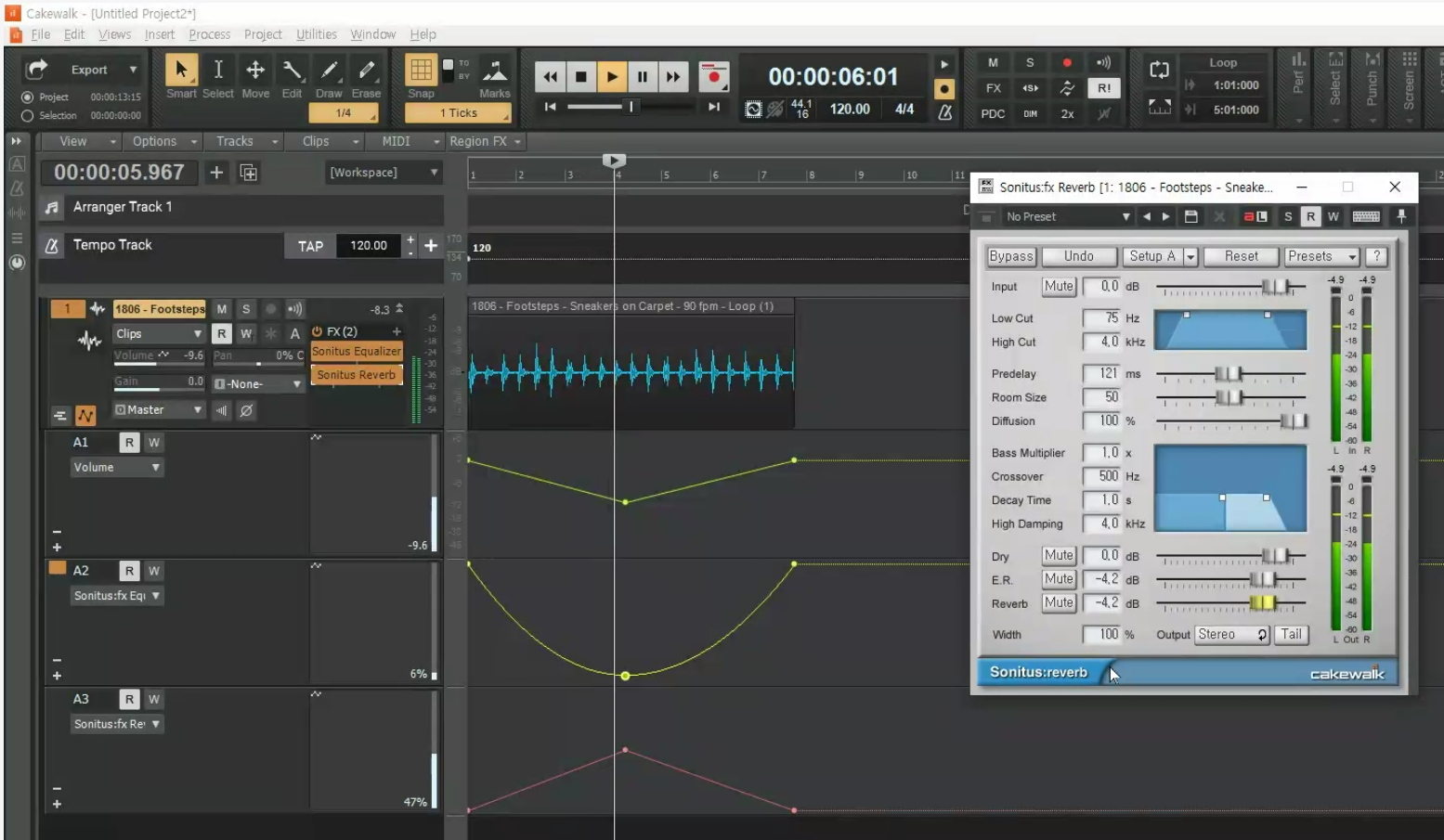Click the phase invert icon on track

click(x=246, y=410)
